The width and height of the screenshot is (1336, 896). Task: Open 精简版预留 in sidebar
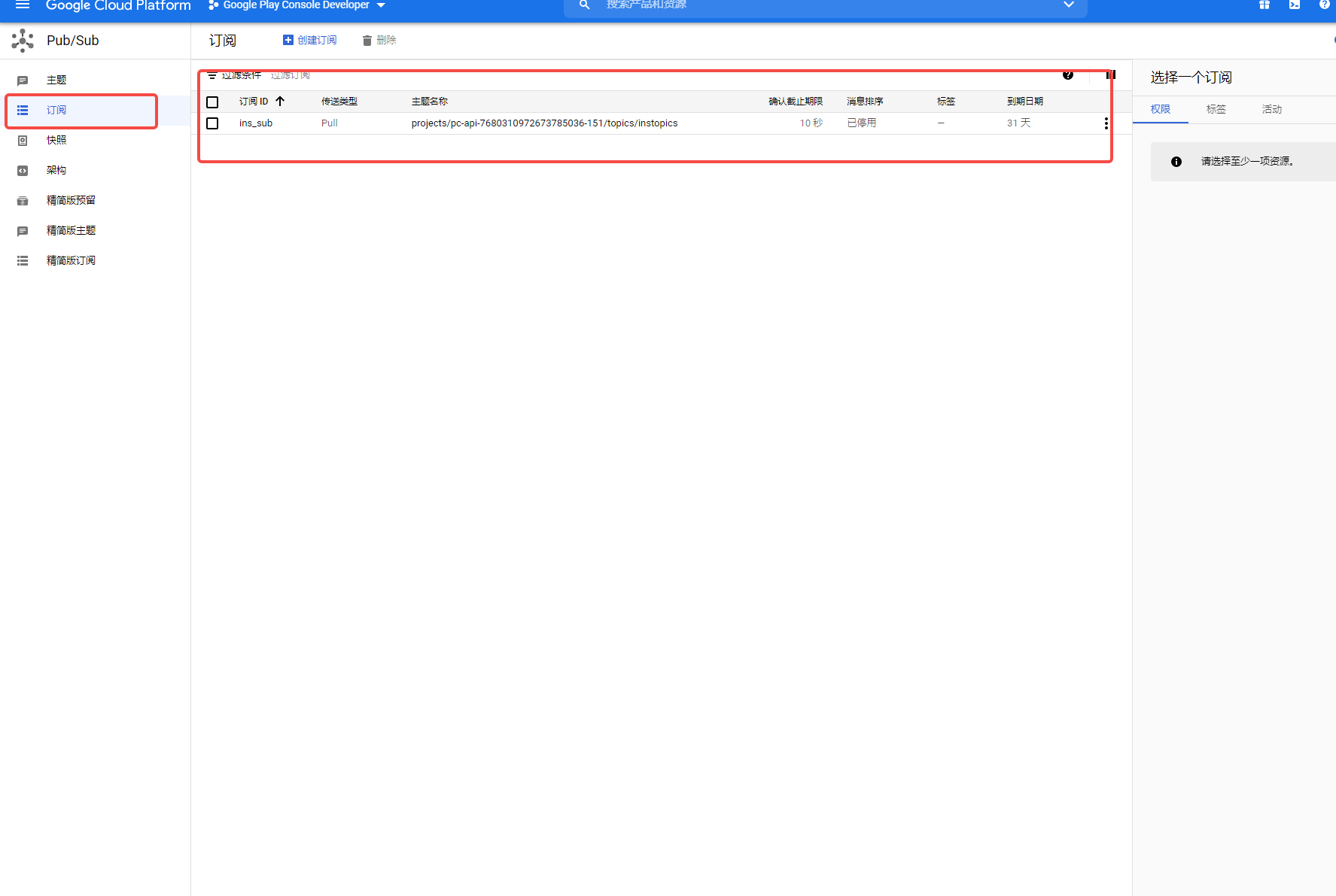point(71,201)
